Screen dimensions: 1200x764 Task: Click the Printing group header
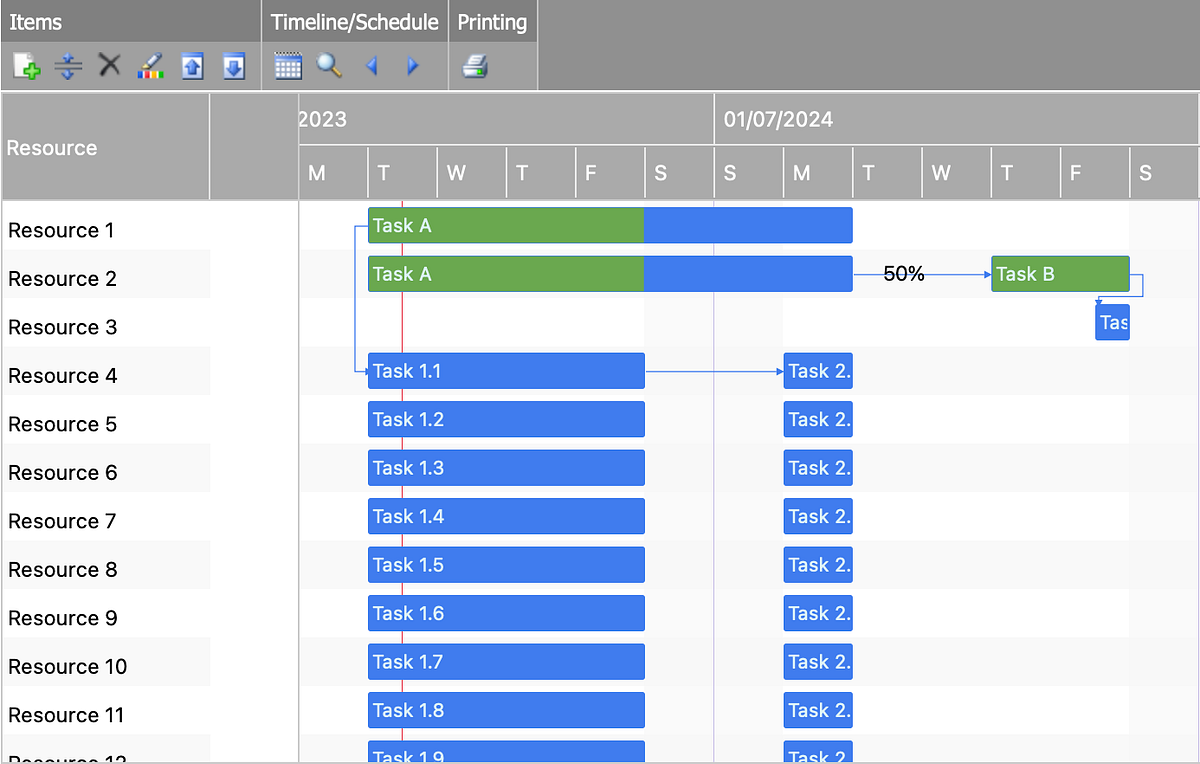click(492, 21)
